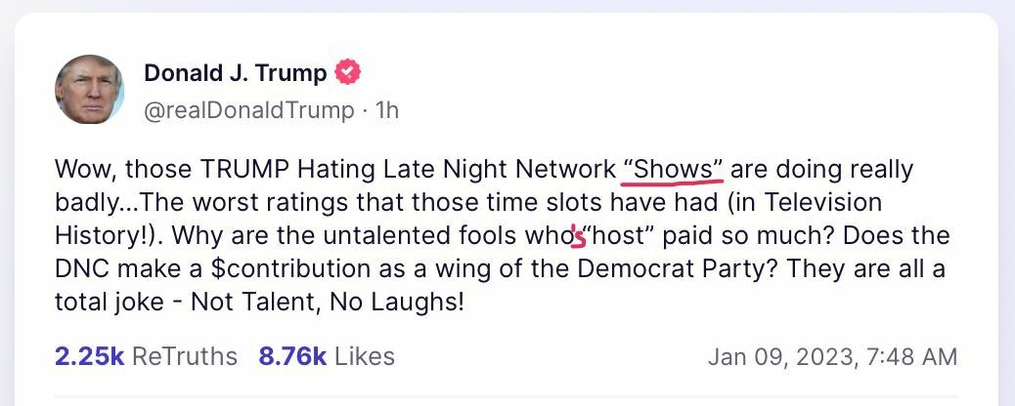The height and width of the screenshot is (406, 1015).
Task: Click the word "DNC" in the post
Action: [82, 269]
